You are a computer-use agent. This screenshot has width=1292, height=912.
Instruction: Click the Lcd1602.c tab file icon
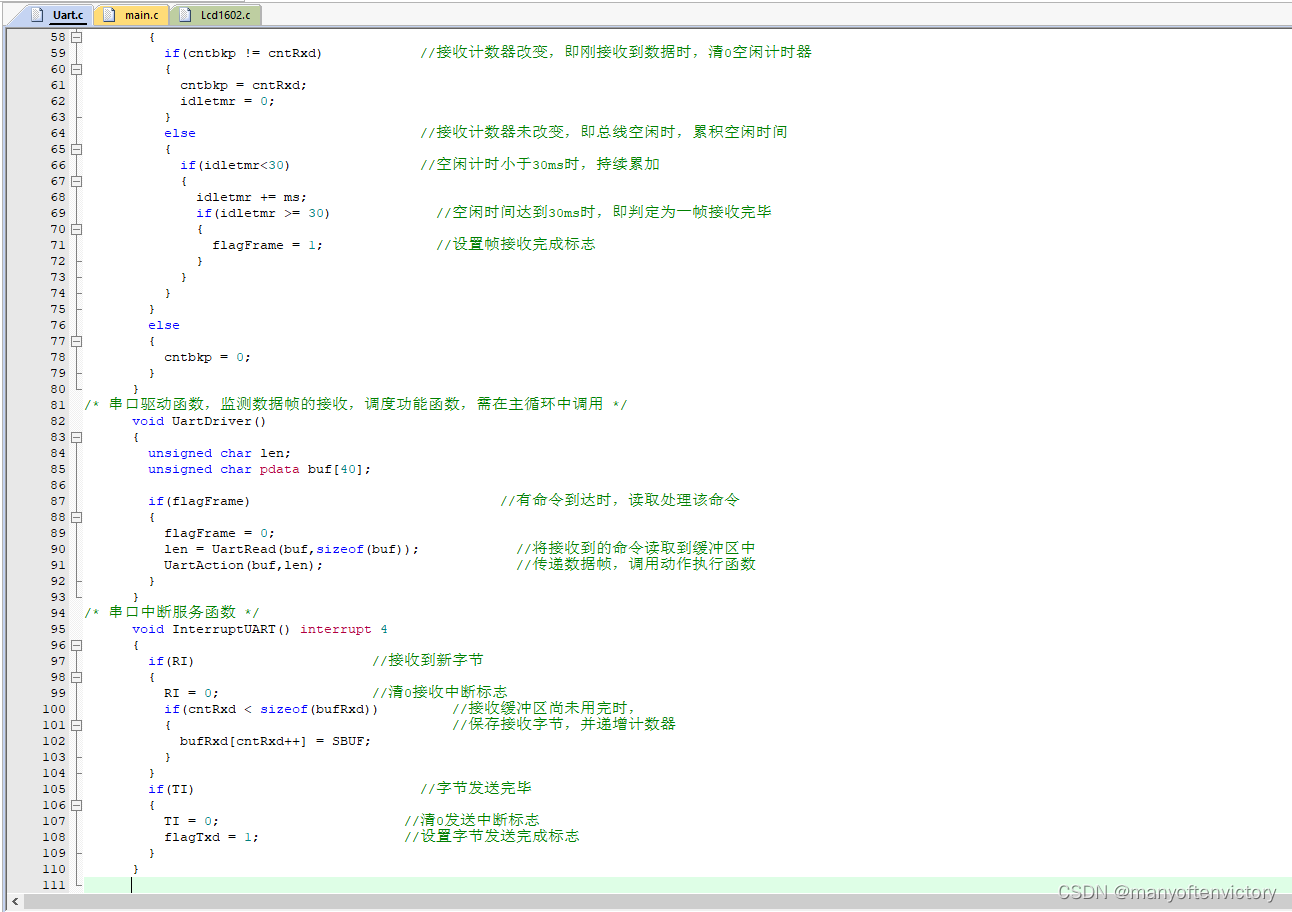(186, 14)
